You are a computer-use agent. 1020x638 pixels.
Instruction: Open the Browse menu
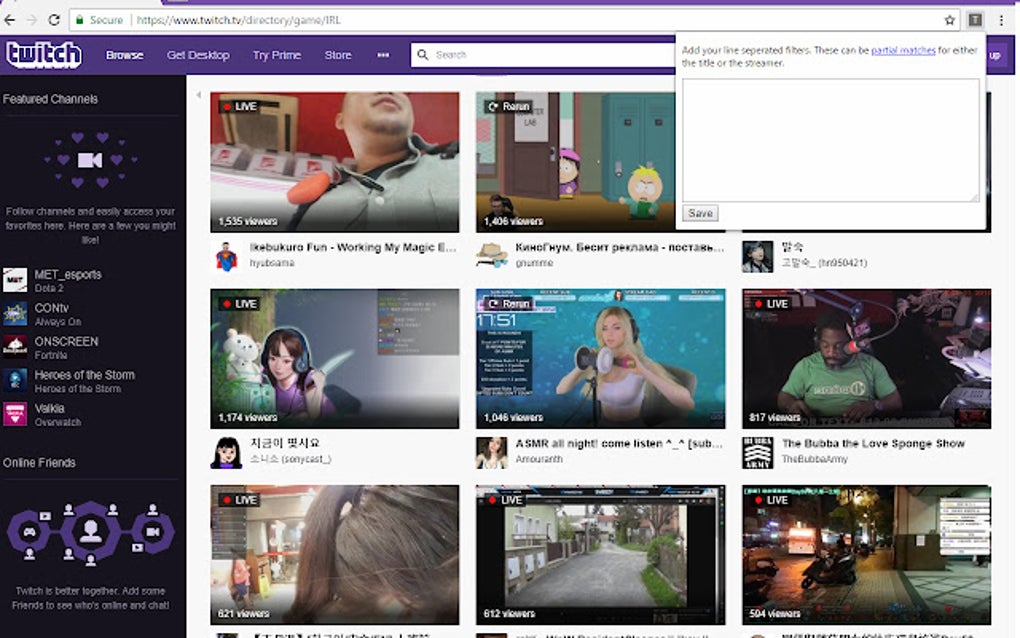[124, 54]
